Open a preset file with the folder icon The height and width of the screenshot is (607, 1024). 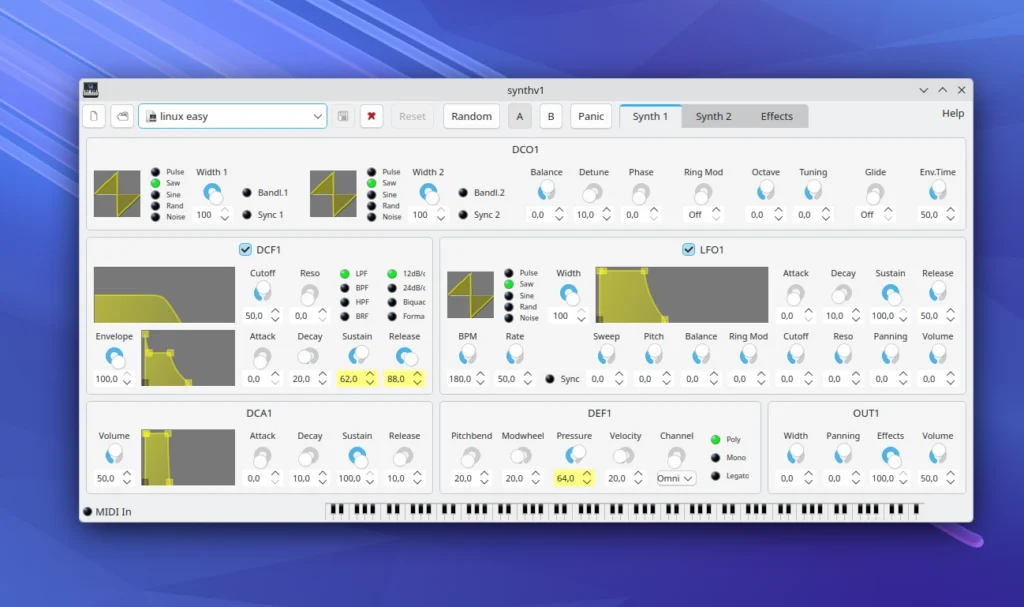click(x=121, y=116)
